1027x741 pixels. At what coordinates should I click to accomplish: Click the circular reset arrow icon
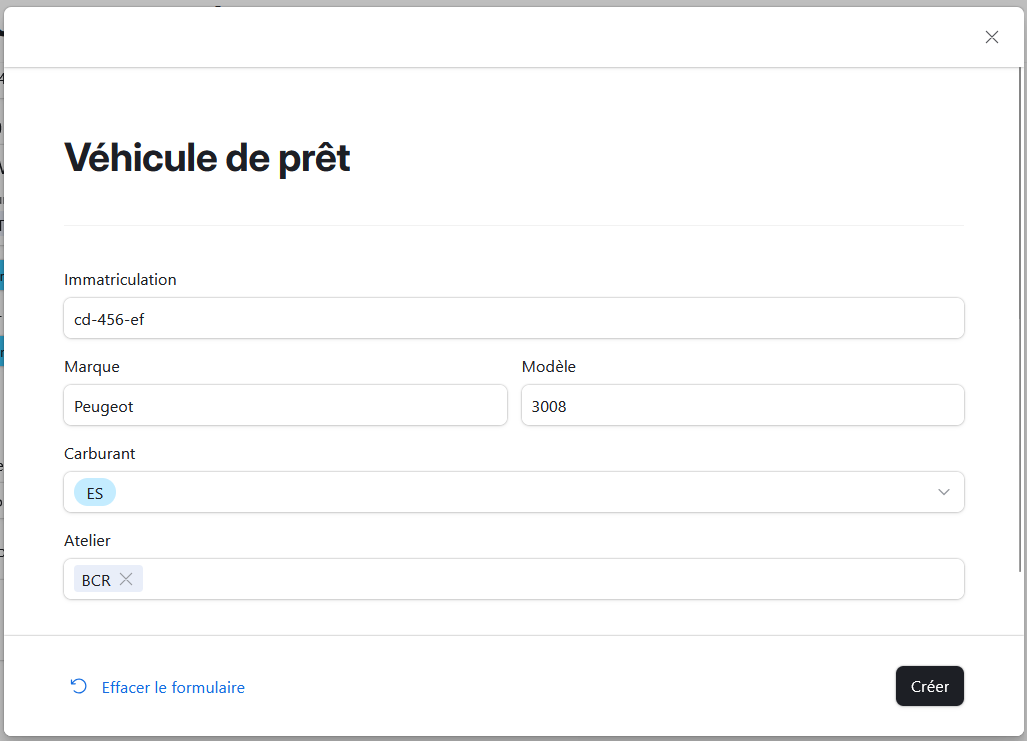[78, 686]
